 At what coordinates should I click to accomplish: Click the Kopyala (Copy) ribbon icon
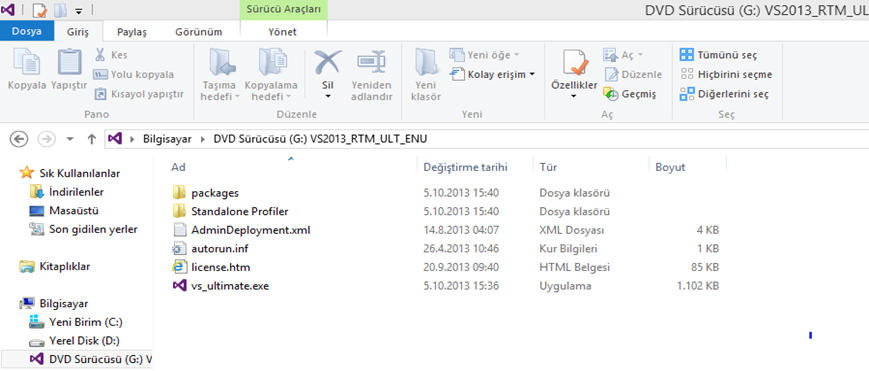click(x=26, y=62)
